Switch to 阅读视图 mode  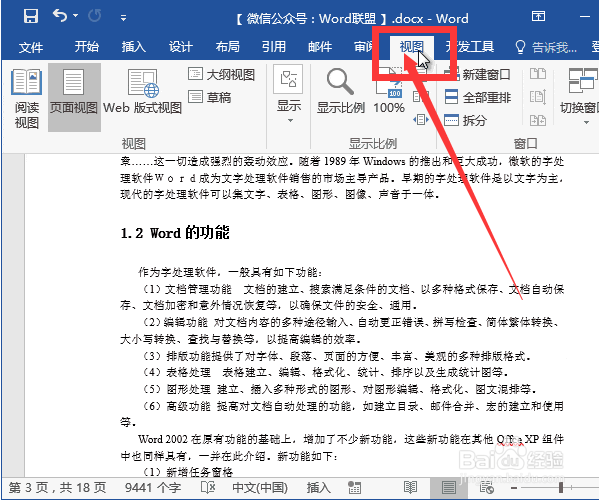tap(26, 98)
